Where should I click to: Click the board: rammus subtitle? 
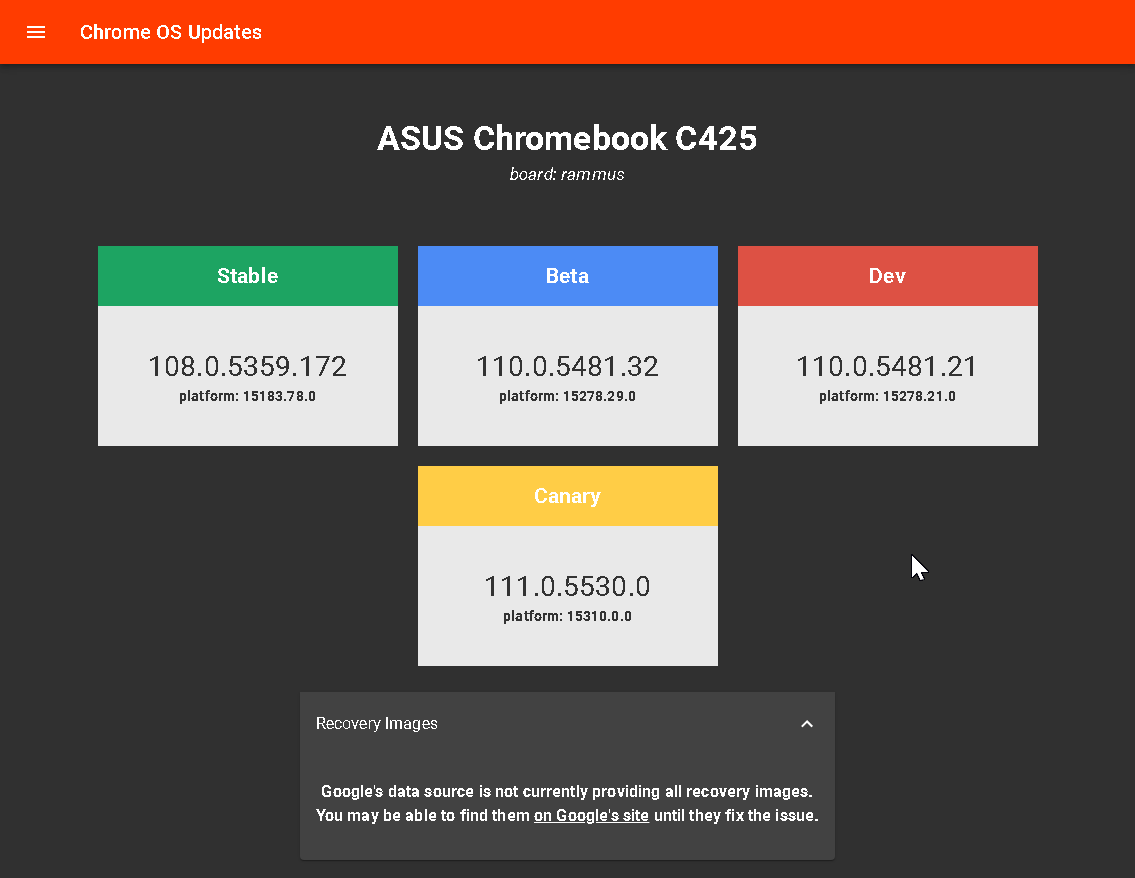(x=568, y=174)
